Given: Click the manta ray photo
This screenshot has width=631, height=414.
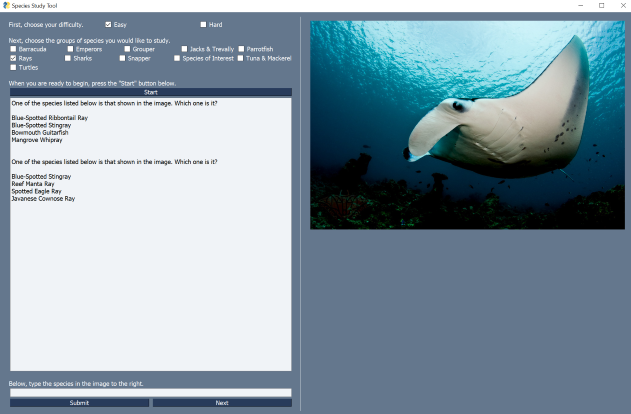Looking at the screenshot, I should click(x=468, y=125).
